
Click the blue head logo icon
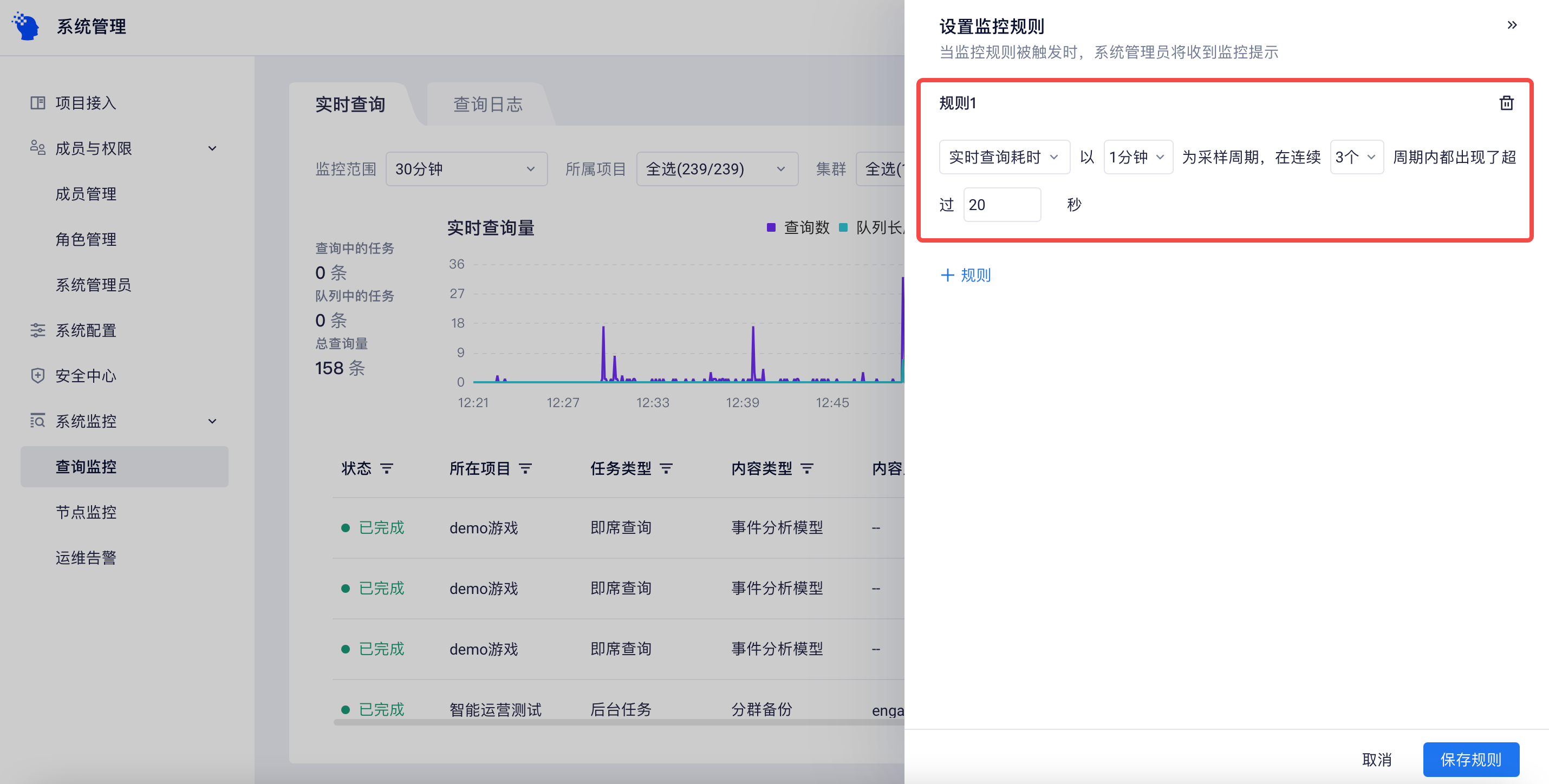[25, 26]
